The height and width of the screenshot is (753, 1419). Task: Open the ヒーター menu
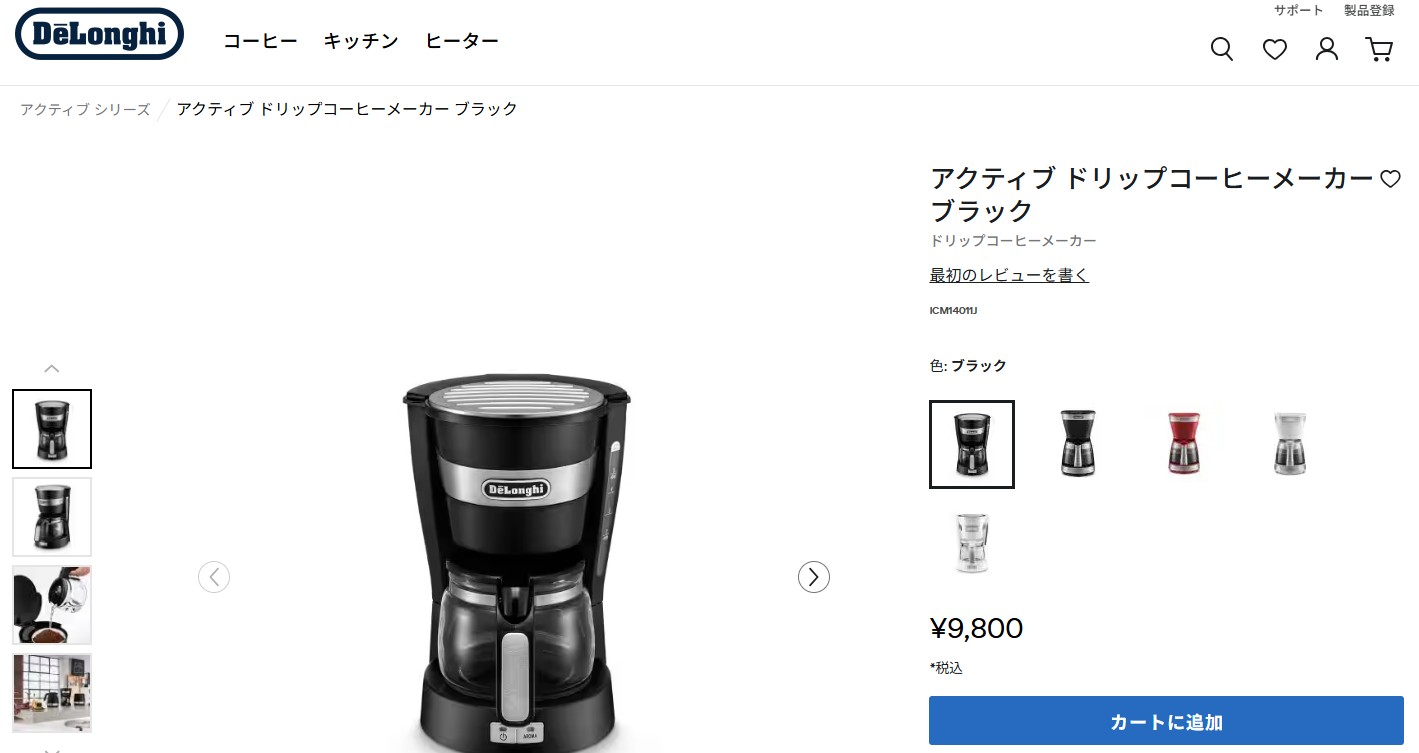click(x=462, y=41)
